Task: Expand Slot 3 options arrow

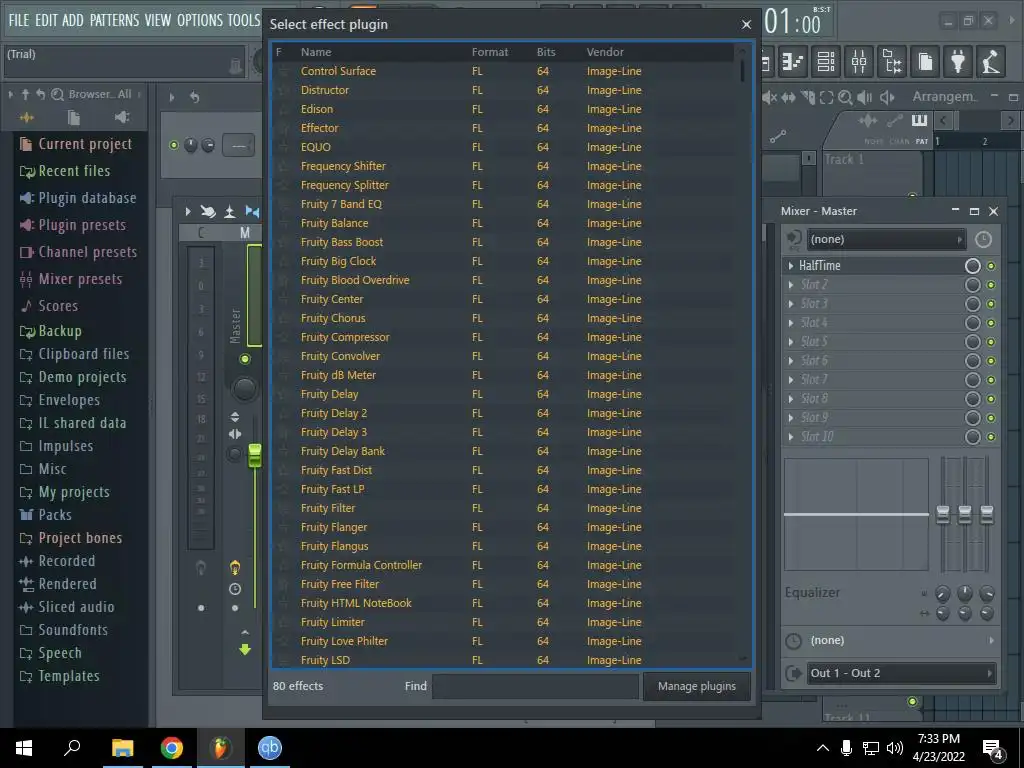Action: [x=791, y=304]
